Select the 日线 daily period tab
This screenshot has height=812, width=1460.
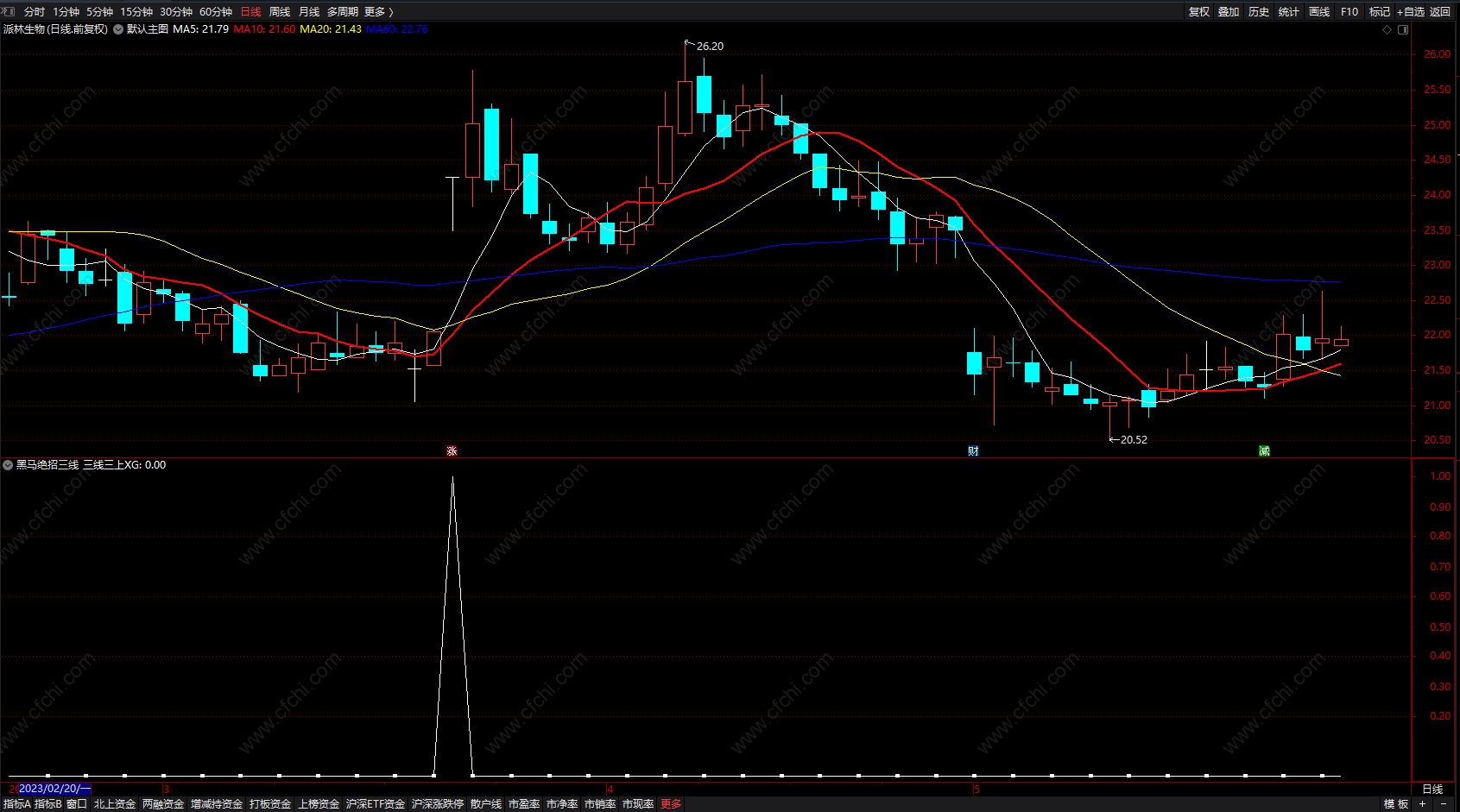[x=250, y=12]
